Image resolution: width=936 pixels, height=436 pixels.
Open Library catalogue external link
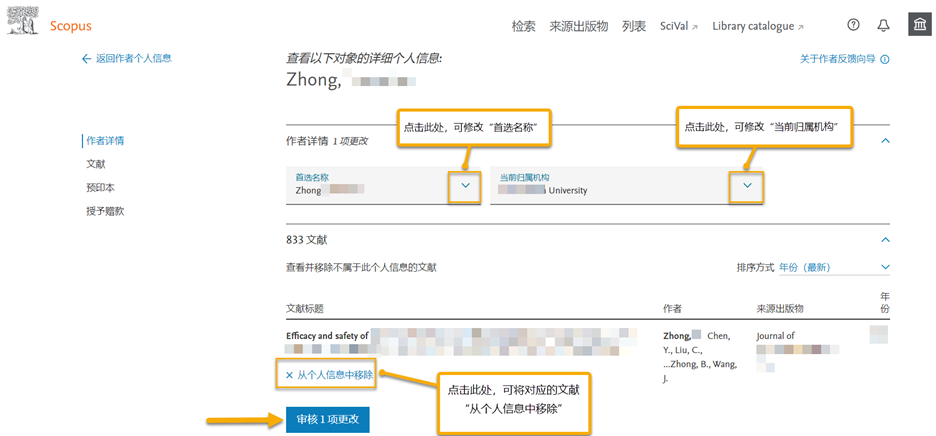point(758,26)
